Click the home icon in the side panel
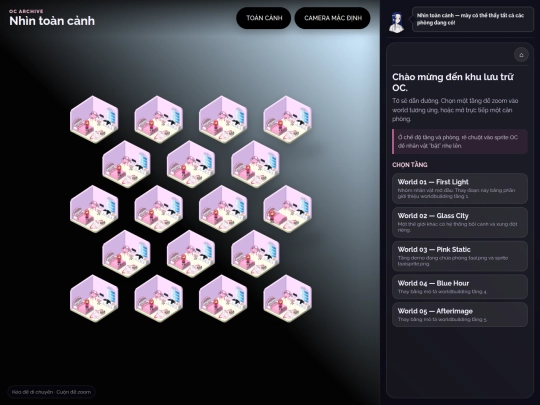This screenshot has height=405, width=540. tap(521, 55)
